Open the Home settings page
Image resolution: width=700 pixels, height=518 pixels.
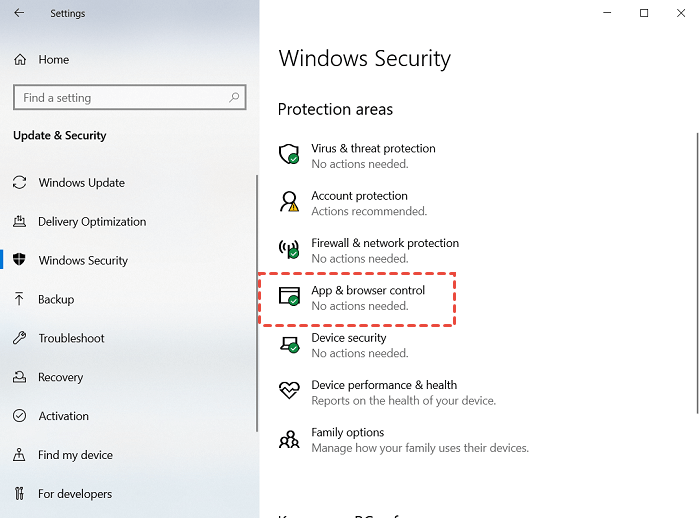coord(53,60)
